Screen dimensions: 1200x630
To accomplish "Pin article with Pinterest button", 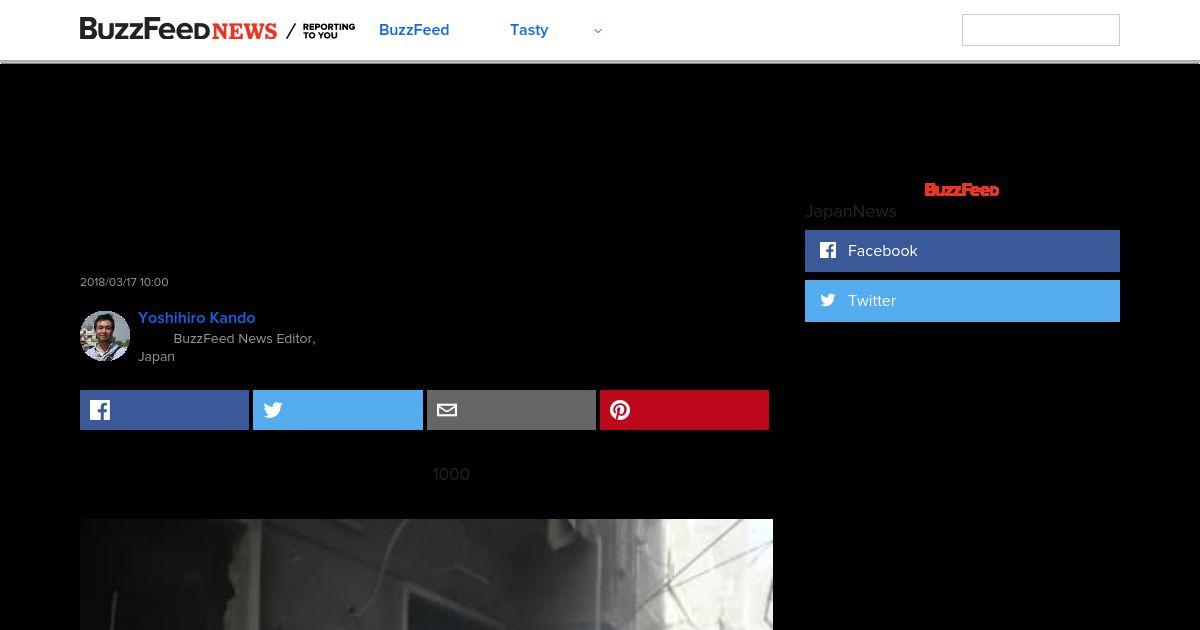I will [x=684, y=410].
